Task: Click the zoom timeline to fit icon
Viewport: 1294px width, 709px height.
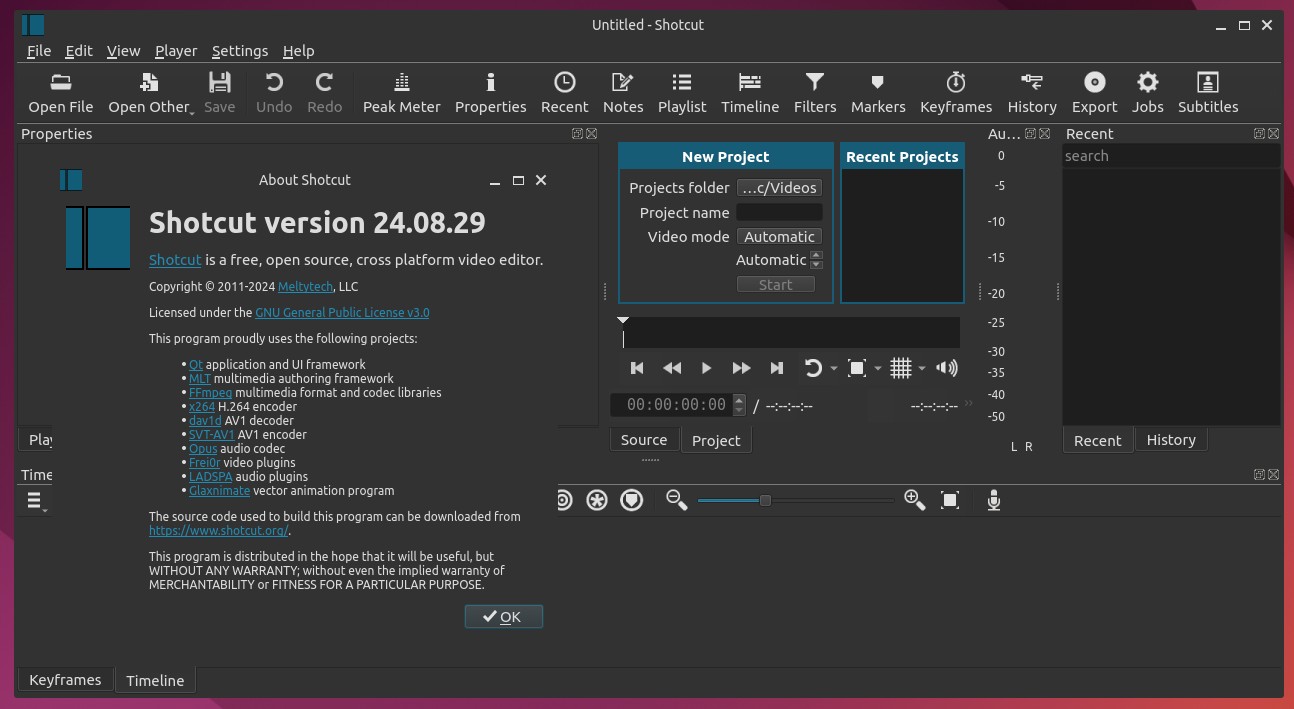Action: tap(950, 500)
